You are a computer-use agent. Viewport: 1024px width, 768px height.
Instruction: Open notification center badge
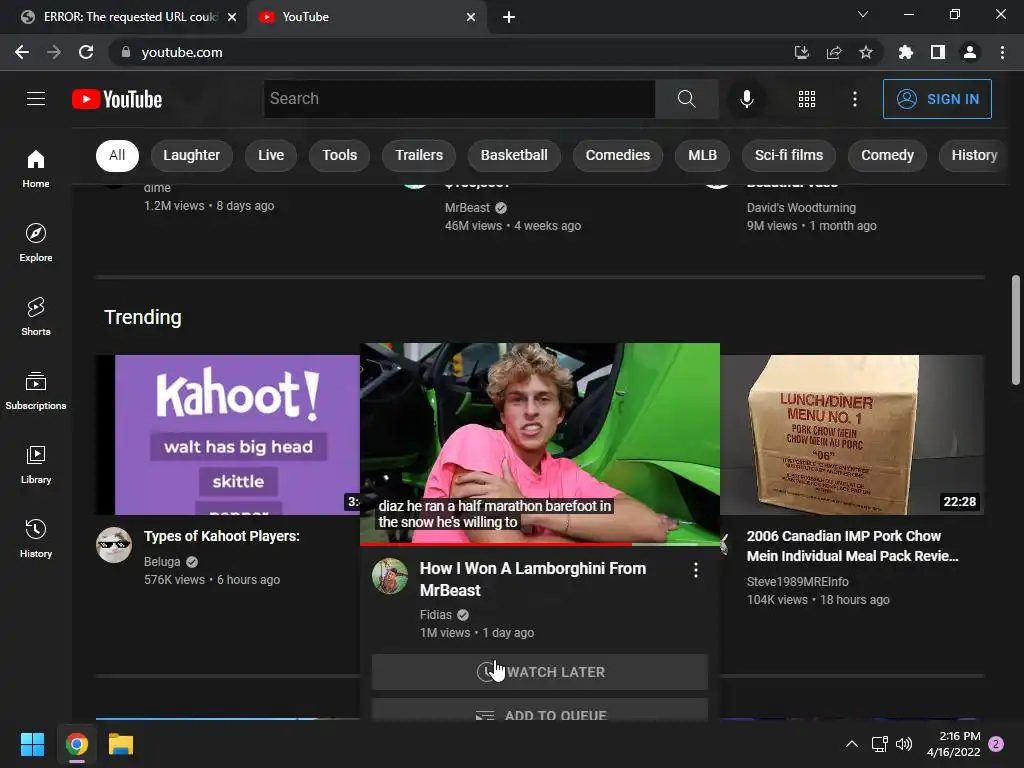(996, 744)
